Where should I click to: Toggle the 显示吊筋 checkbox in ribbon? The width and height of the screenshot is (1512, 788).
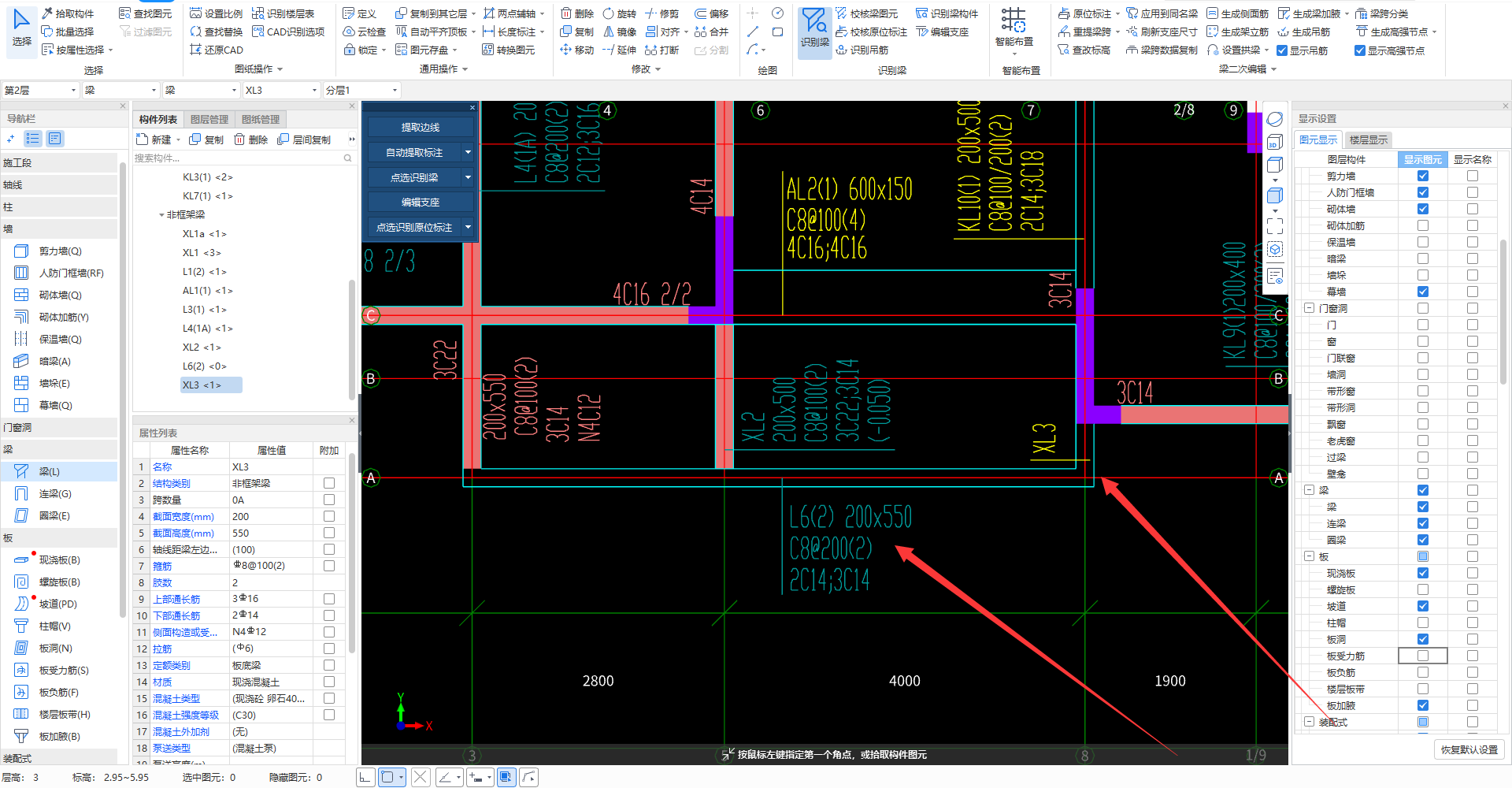[1282, 50]
